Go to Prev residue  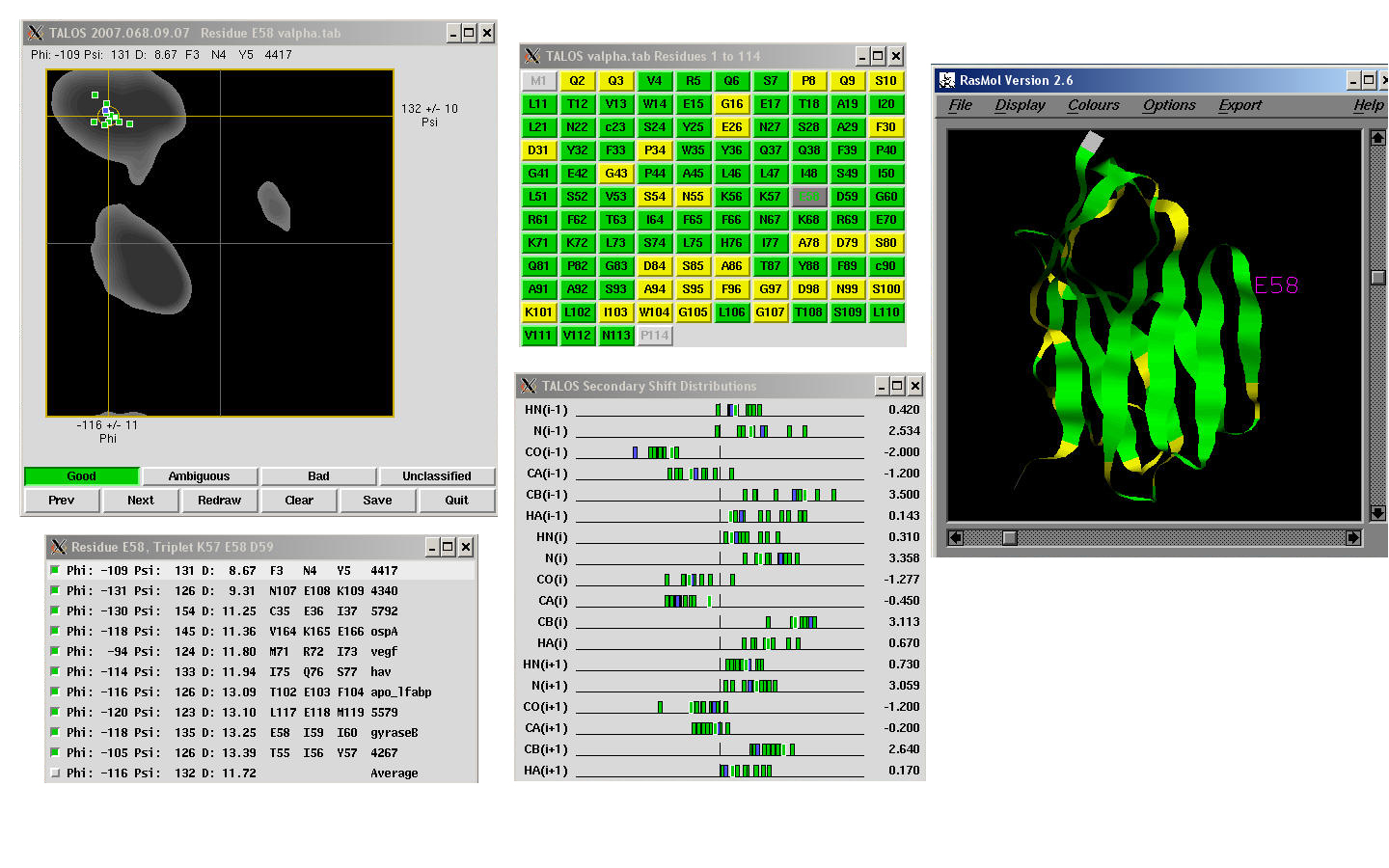tap(62, 501)
